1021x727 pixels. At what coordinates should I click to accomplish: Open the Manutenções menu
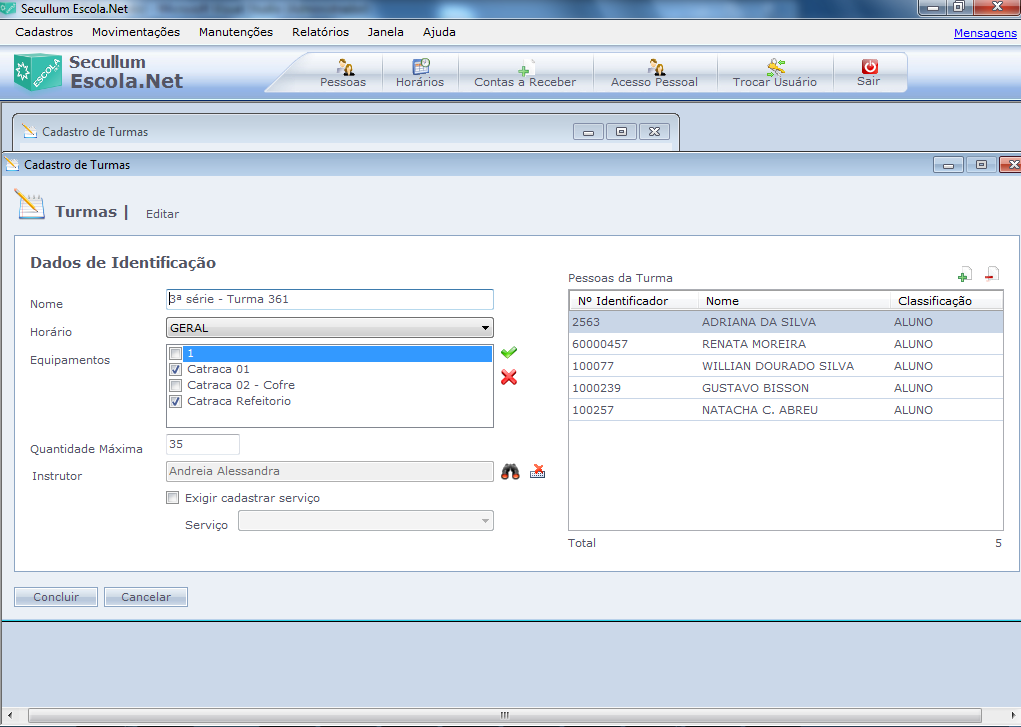point(236,32)
